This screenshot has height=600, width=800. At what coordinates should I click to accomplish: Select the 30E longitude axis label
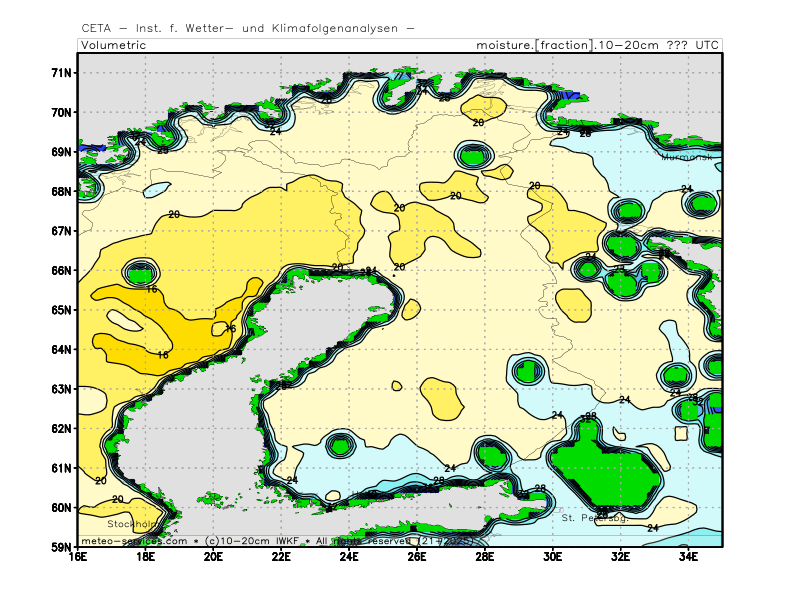(x=553, y=557)
